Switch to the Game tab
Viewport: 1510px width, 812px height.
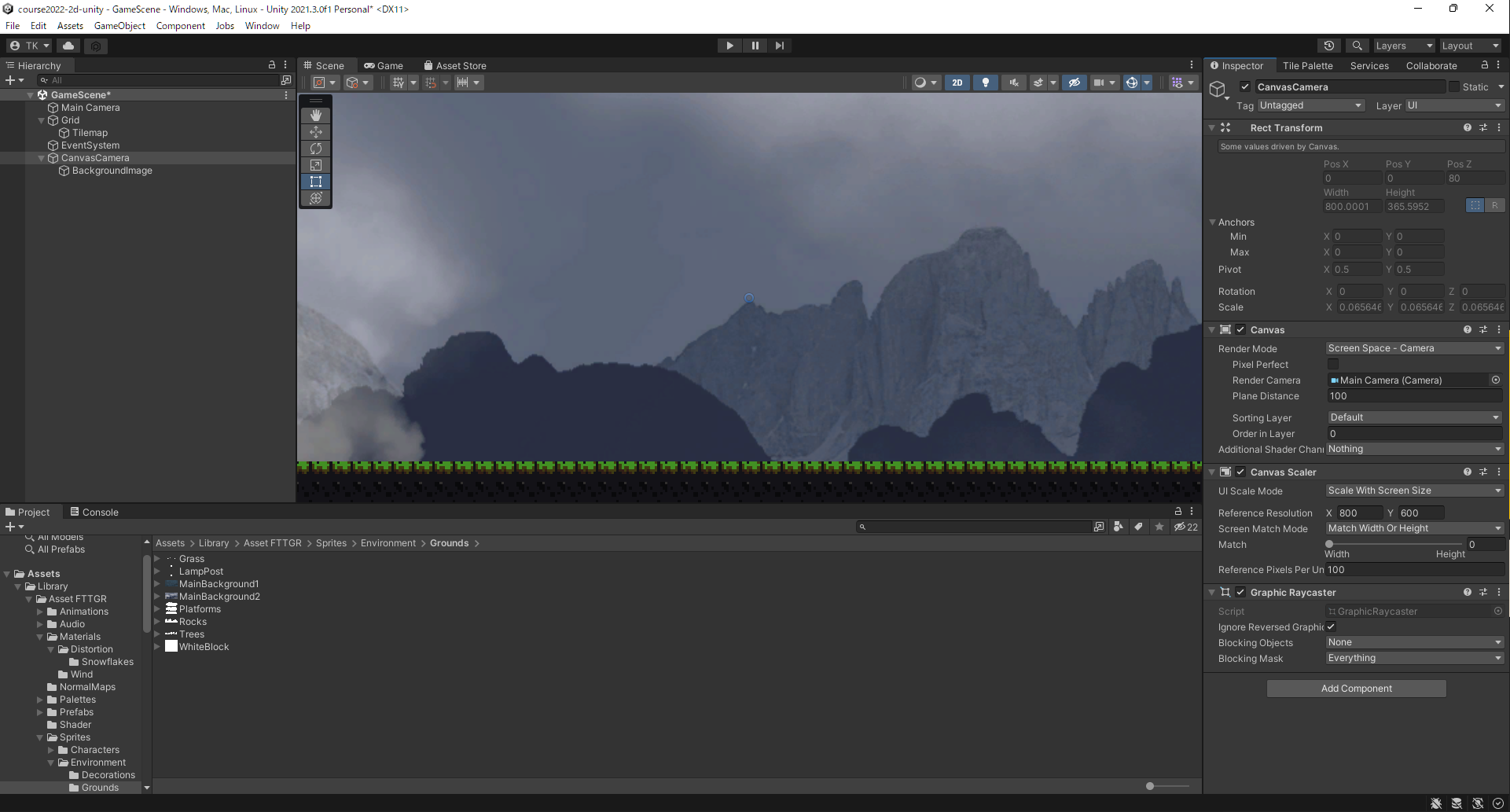pyautogui.click(x=384, y=66)
